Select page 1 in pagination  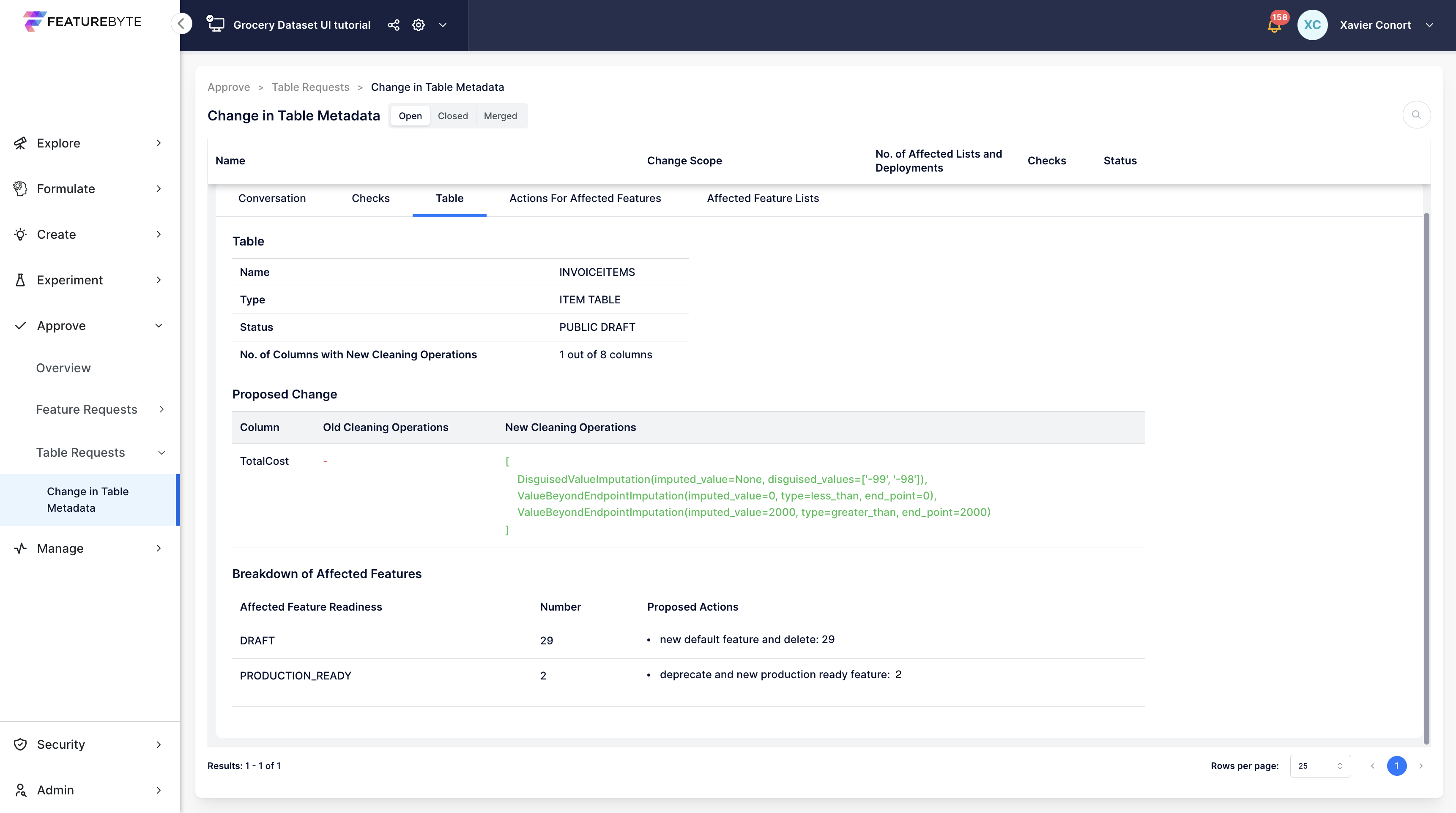[1397, 766]
